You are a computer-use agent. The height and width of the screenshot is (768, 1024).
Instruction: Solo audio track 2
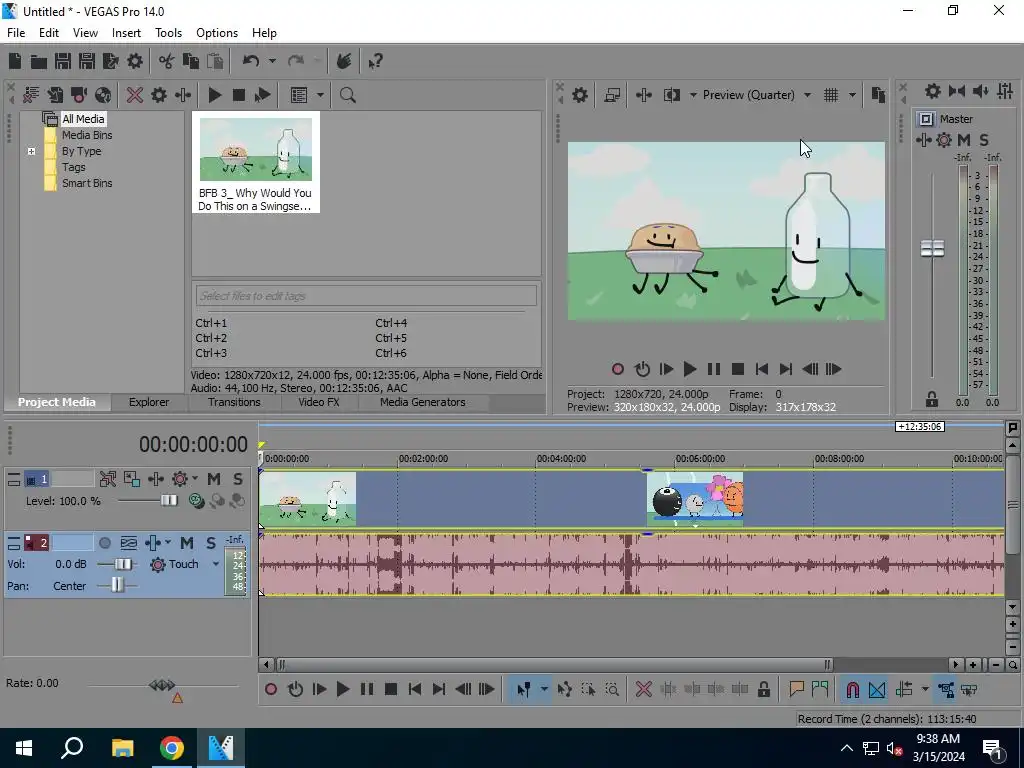pos(210,543)
